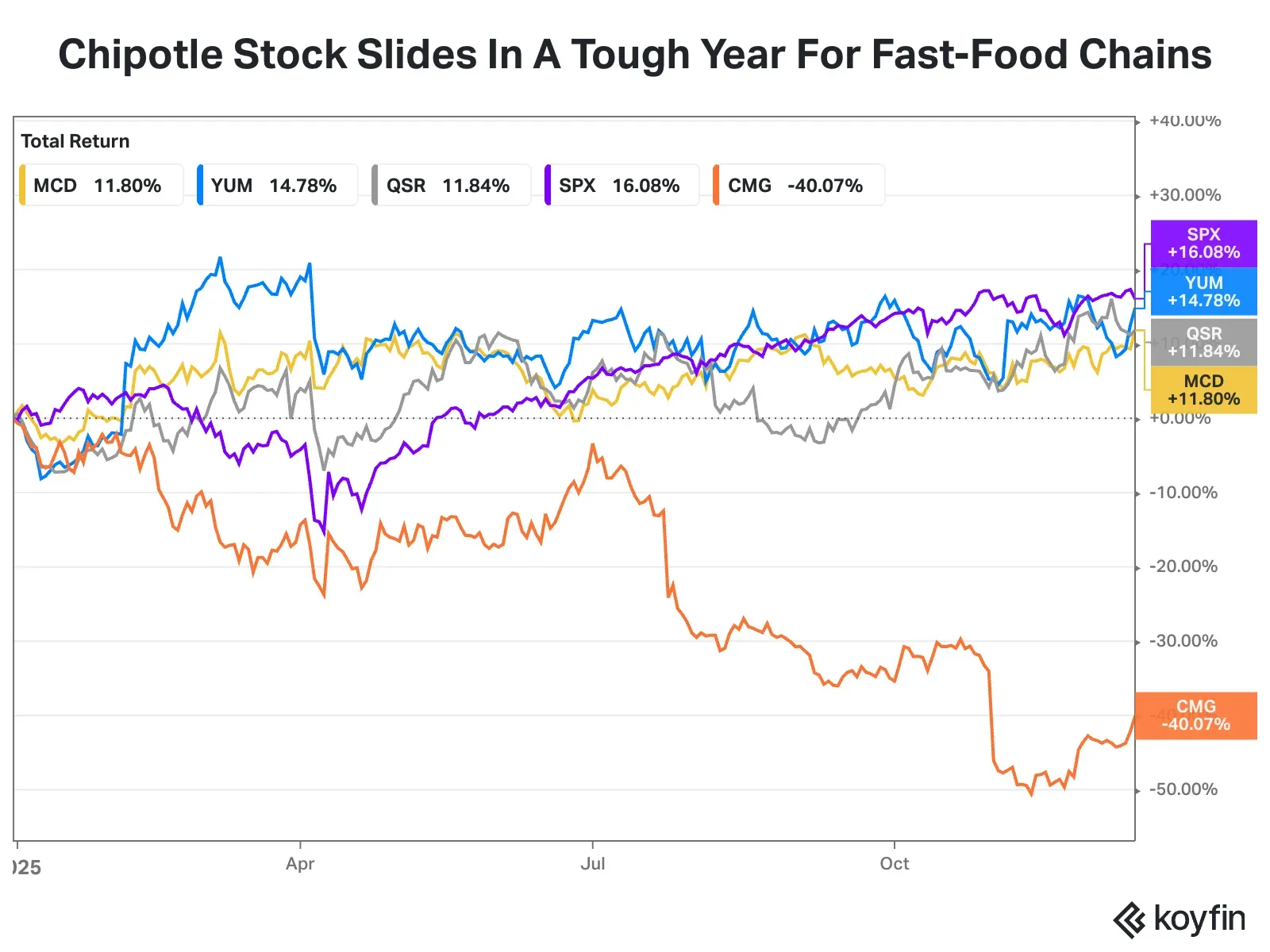This screenshot has height=952, width=1270.
Task: Click the Apr label on time axis
Action: (x=300, y=864)
